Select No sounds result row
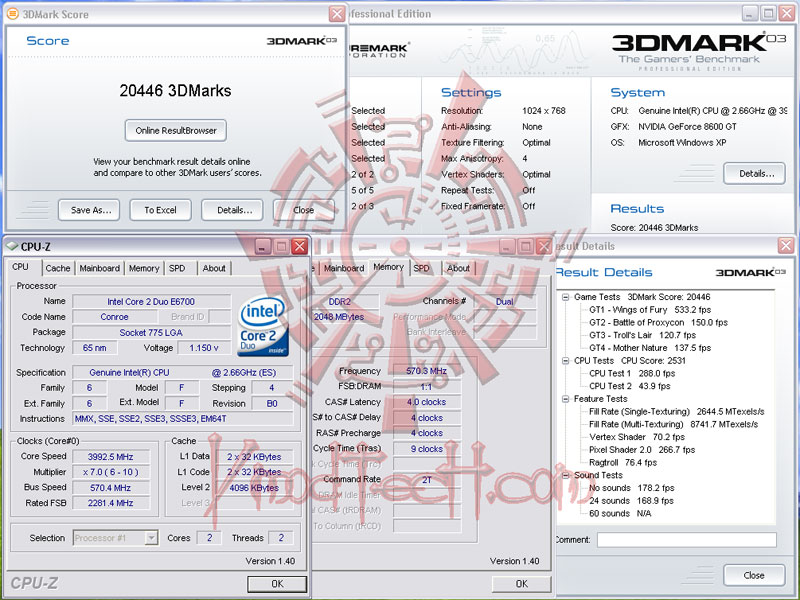Image resolution: width=800 pixels, height=600 pixels. coord(632,488)
